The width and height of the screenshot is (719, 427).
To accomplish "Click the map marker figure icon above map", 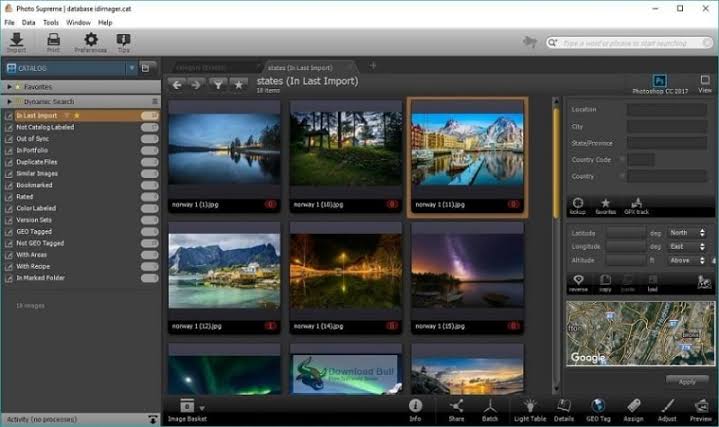I will (704, 282).
